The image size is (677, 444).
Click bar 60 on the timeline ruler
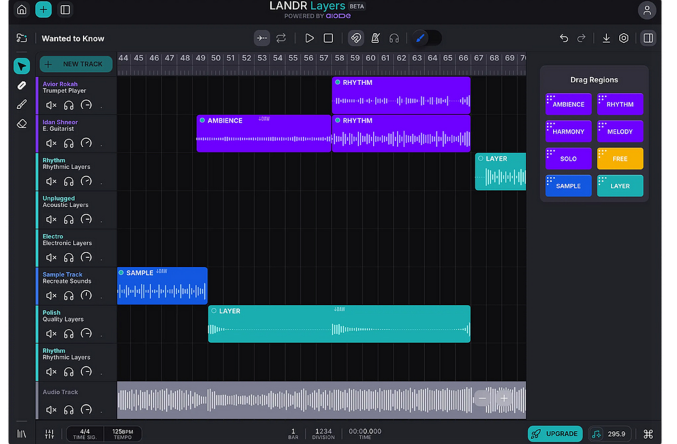tap(370, 58)
